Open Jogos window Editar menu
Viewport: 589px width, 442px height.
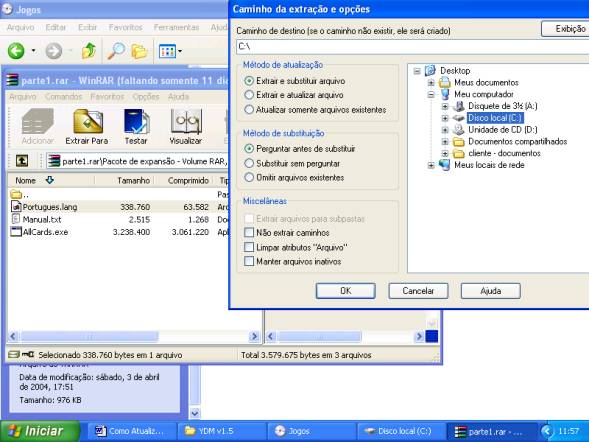56,27
